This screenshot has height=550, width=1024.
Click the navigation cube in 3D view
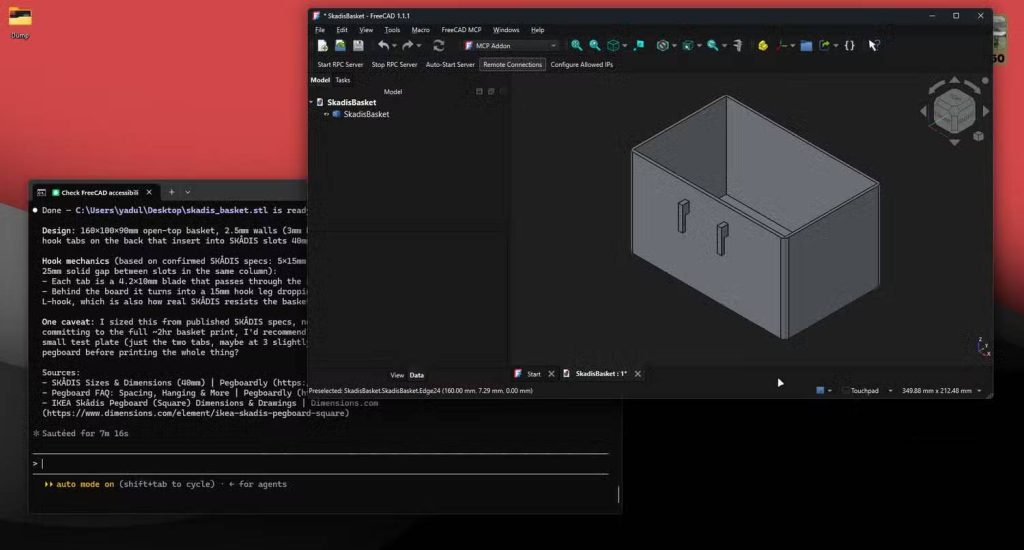pyautogui.click(x=954, y=111)
